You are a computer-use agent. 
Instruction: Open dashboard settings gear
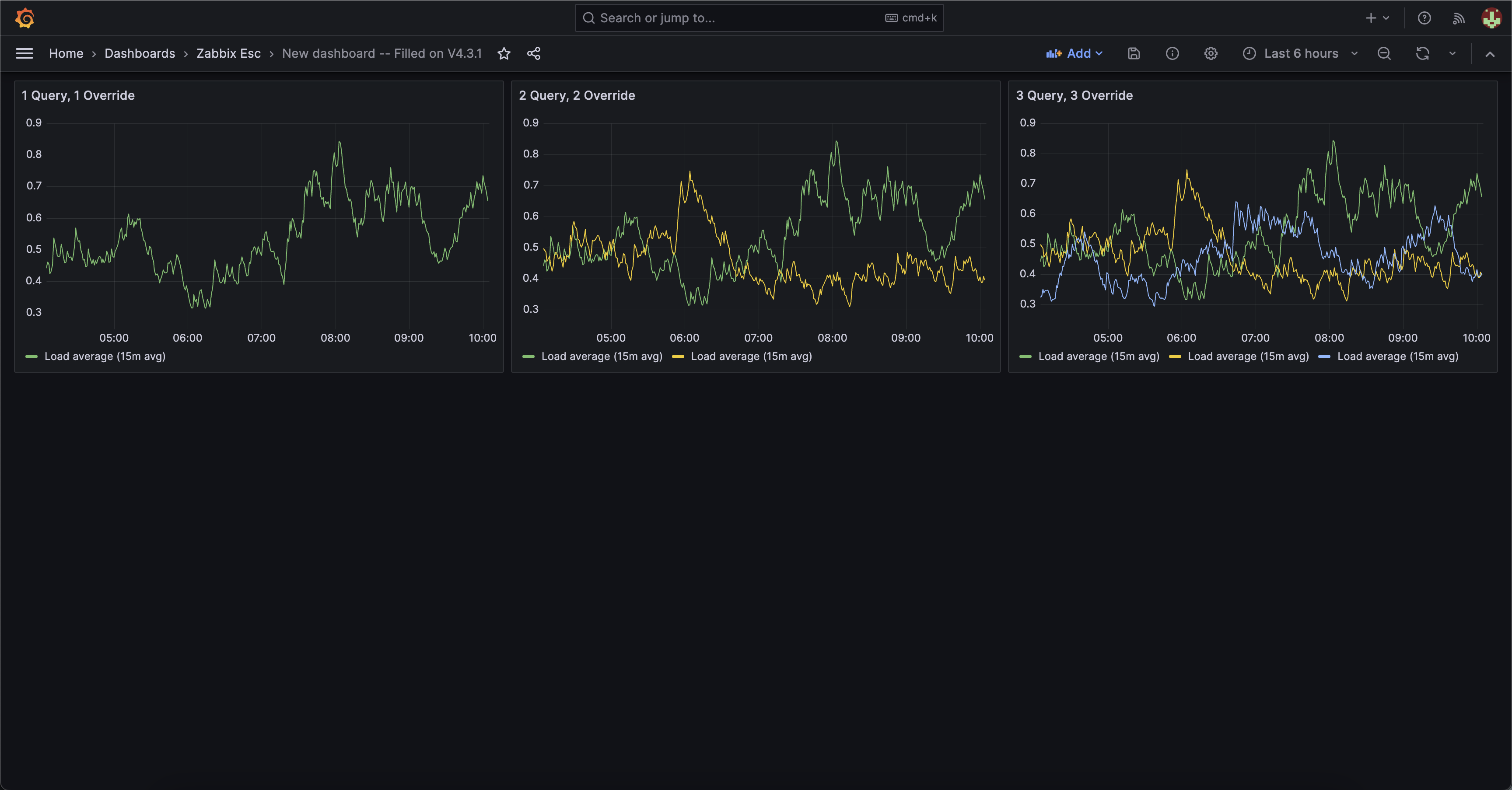coord(1211,53)
